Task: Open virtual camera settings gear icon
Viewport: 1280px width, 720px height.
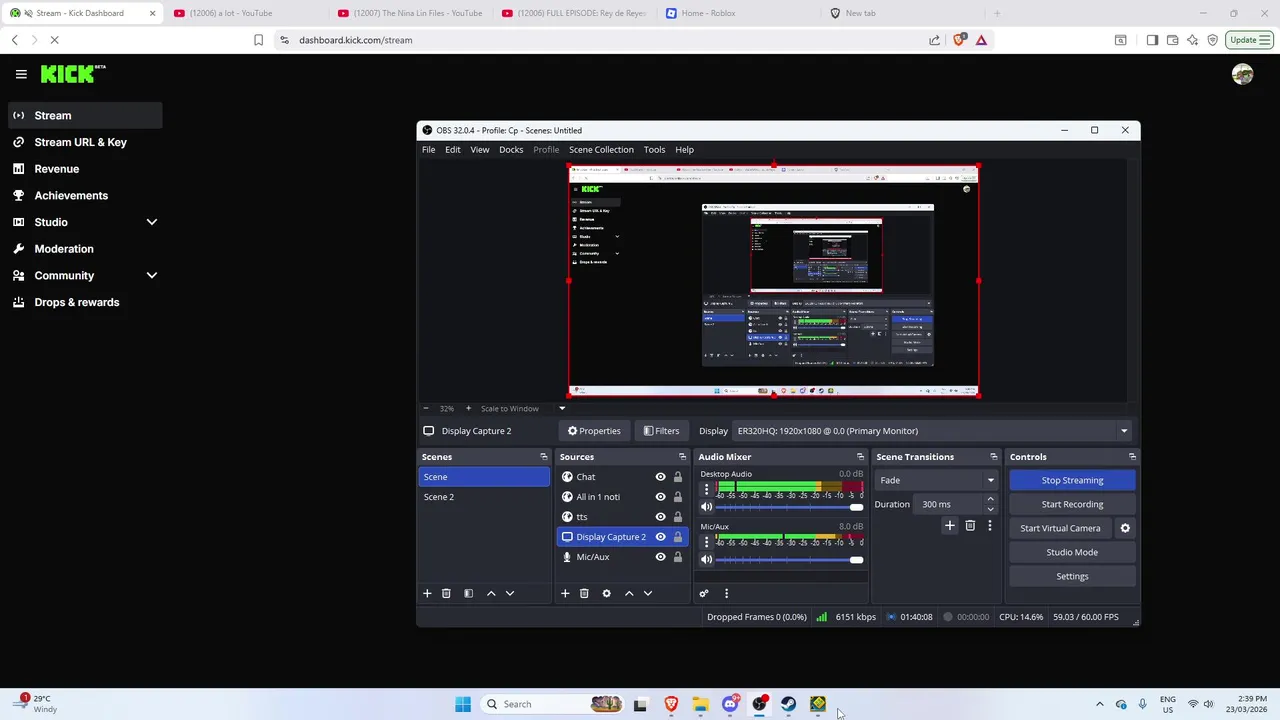Action: click(1125, 528)
